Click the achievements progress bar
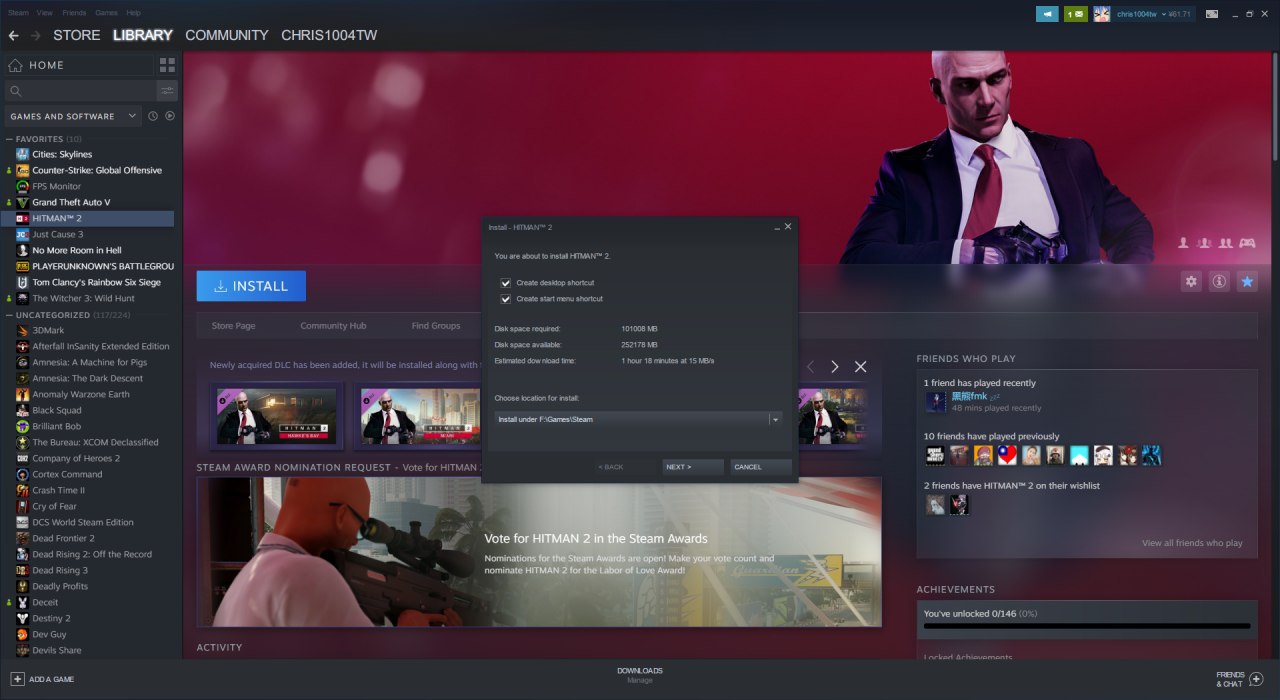Screen dimensions: 1280x700 (1087, 626)
